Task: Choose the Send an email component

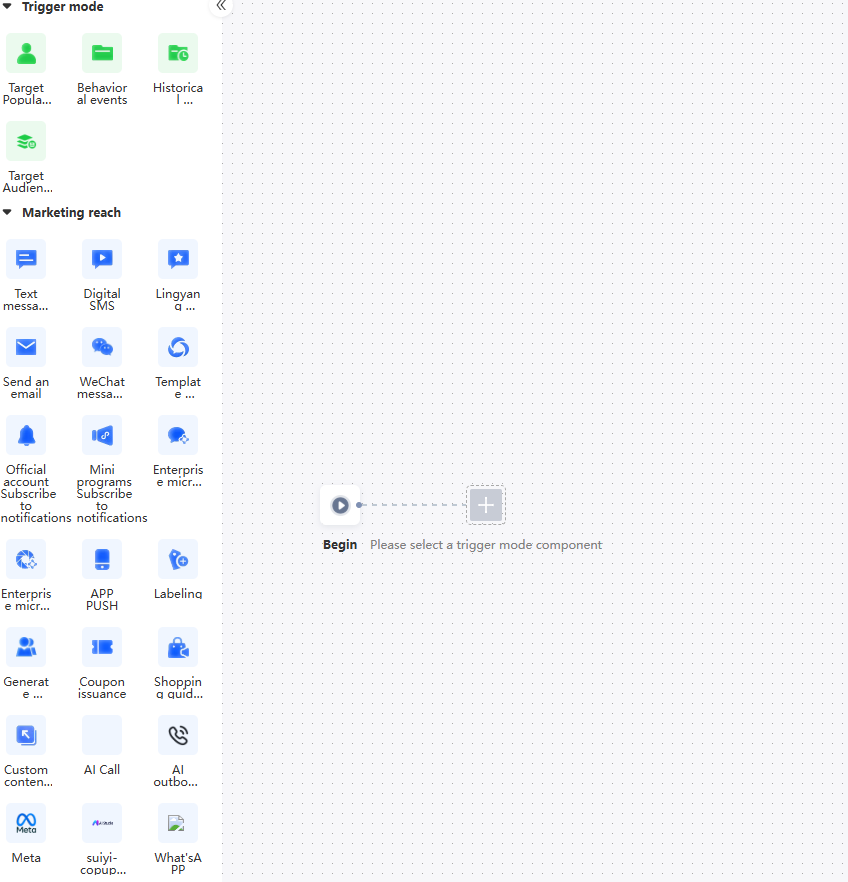Action: click(26, 347)
